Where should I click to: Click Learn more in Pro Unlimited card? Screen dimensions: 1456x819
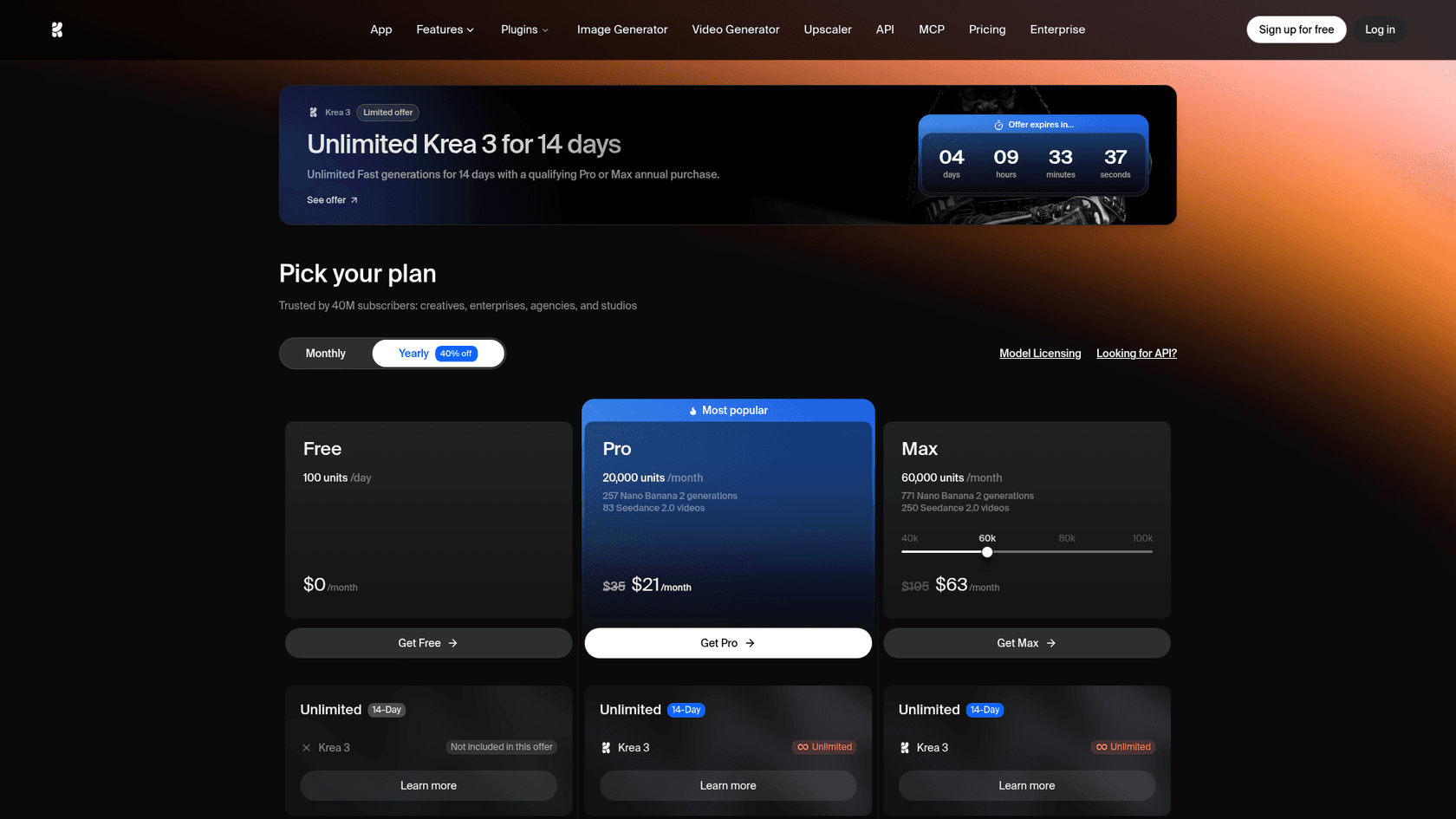pos(728,786)
